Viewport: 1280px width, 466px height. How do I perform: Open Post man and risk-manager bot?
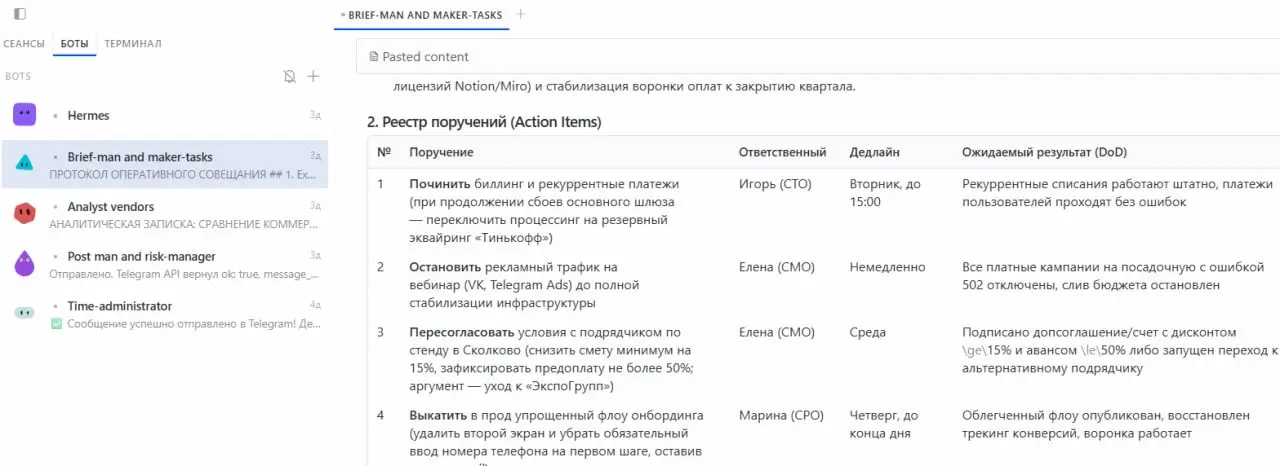coord(164,264)
